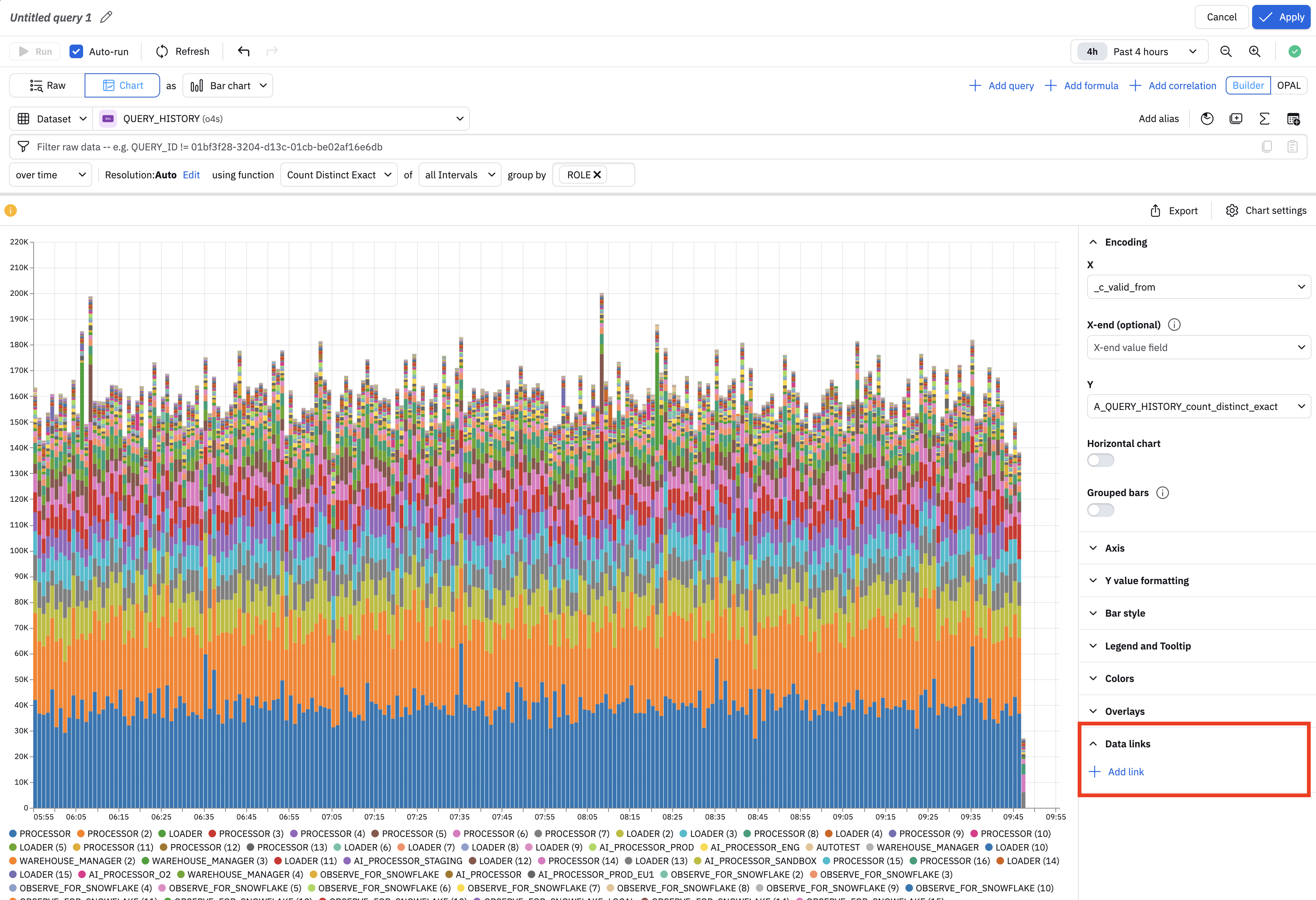
Task: Click the undo arrow icon
Action: pos(244,51)
